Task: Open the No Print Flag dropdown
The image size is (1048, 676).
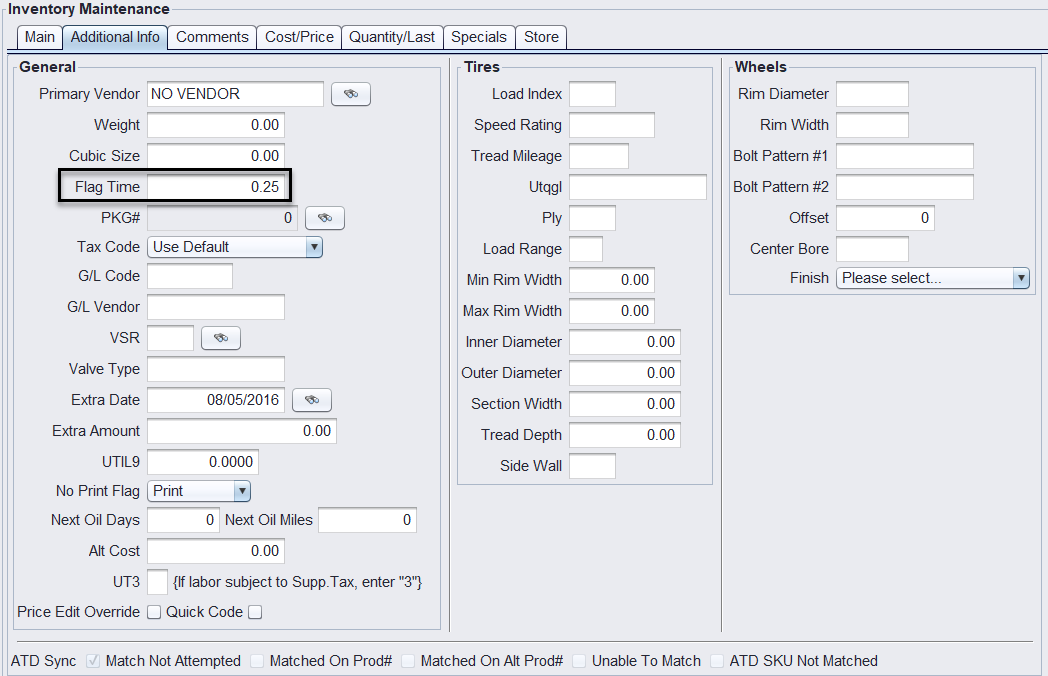Action: [x=198, y=491]
